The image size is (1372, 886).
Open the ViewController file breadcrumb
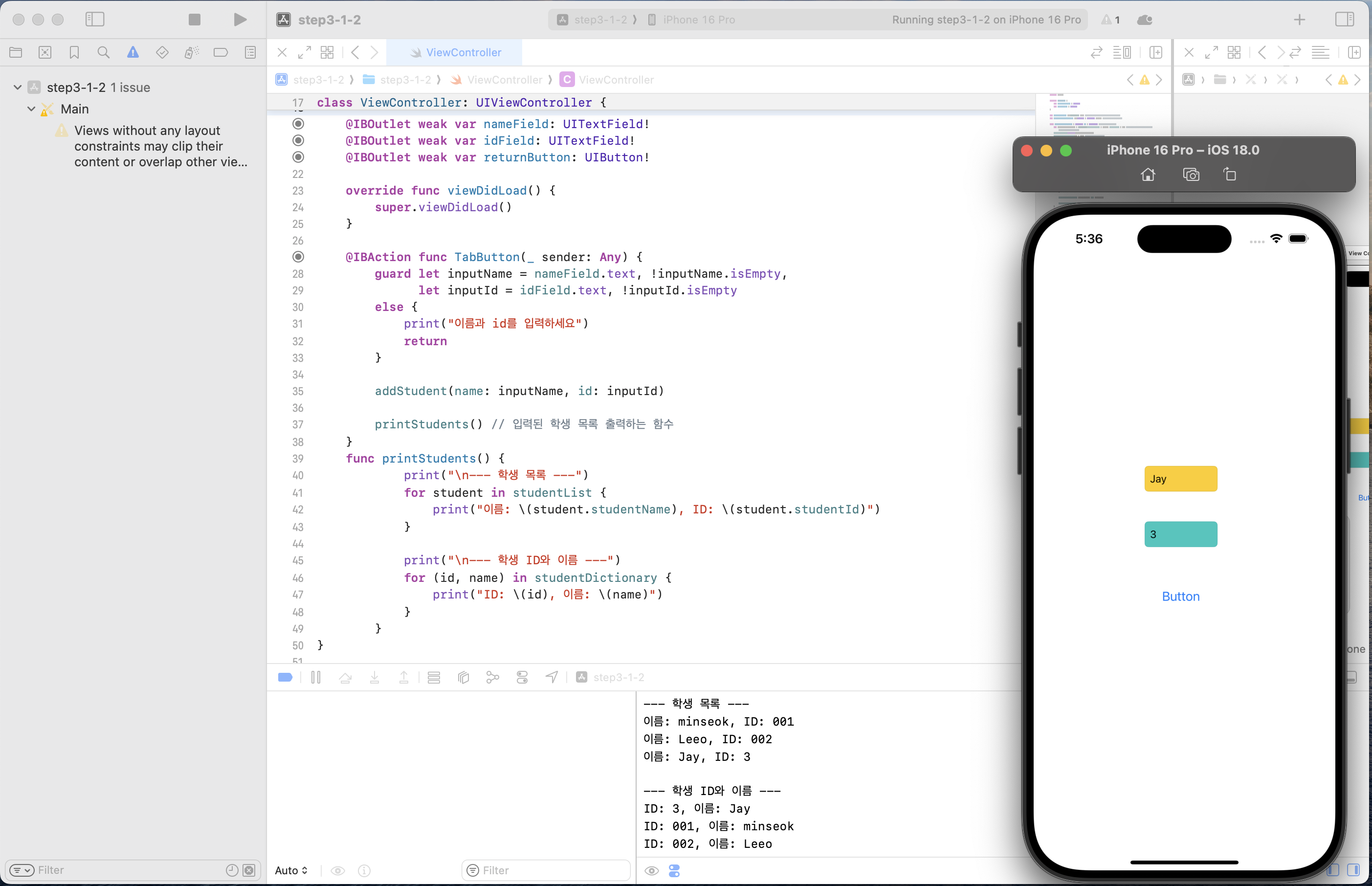496,79
